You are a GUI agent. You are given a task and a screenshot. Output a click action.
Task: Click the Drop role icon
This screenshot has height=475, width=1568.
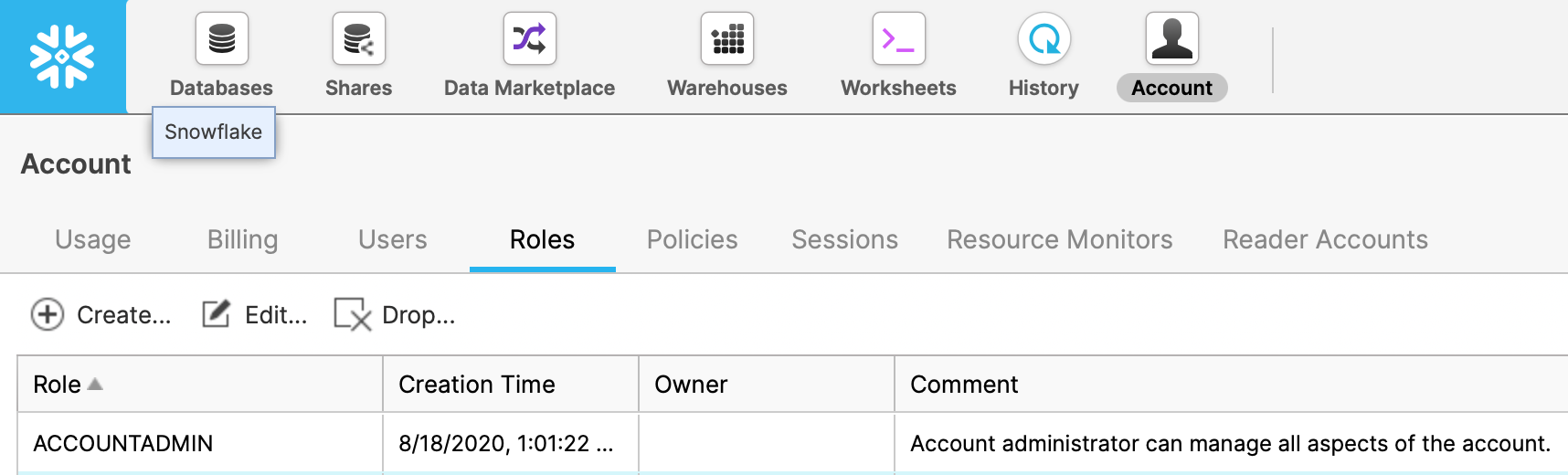[353, 314]
